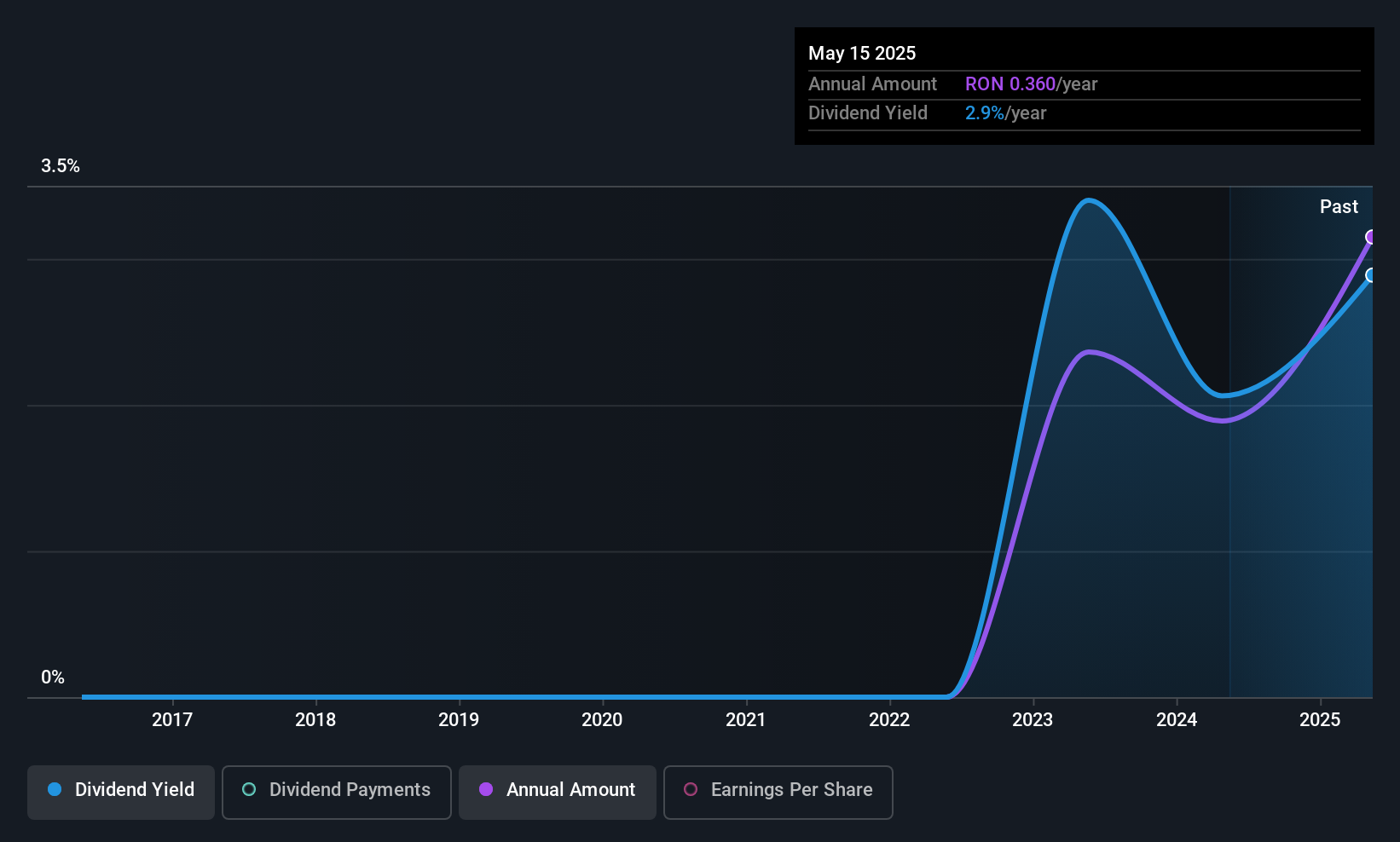The image size is (1400, 842).
Task: Click the blue dot beside Dividend Yield legend
Action: point(55,789)
